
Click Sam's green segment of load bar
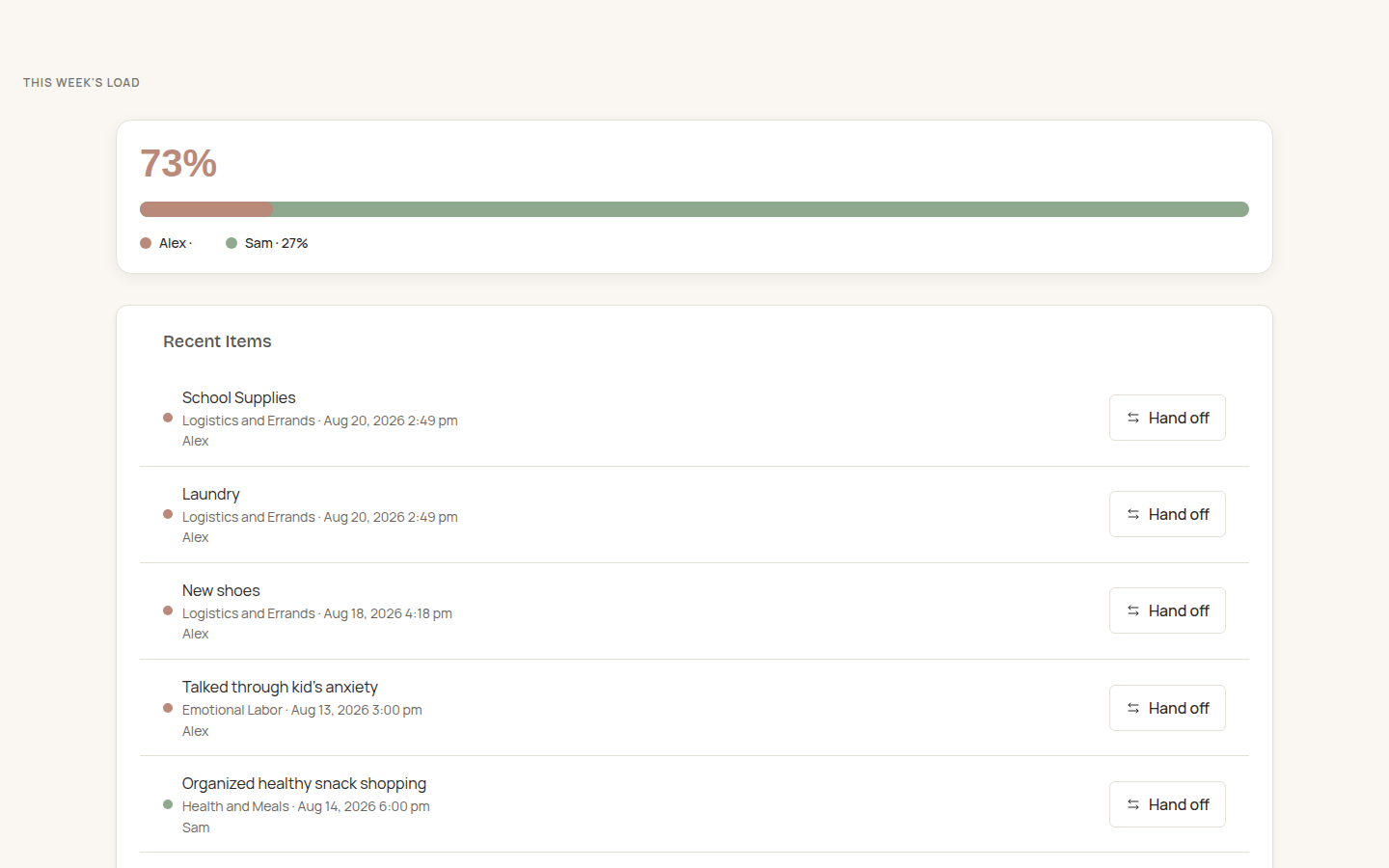pos(761,209)
